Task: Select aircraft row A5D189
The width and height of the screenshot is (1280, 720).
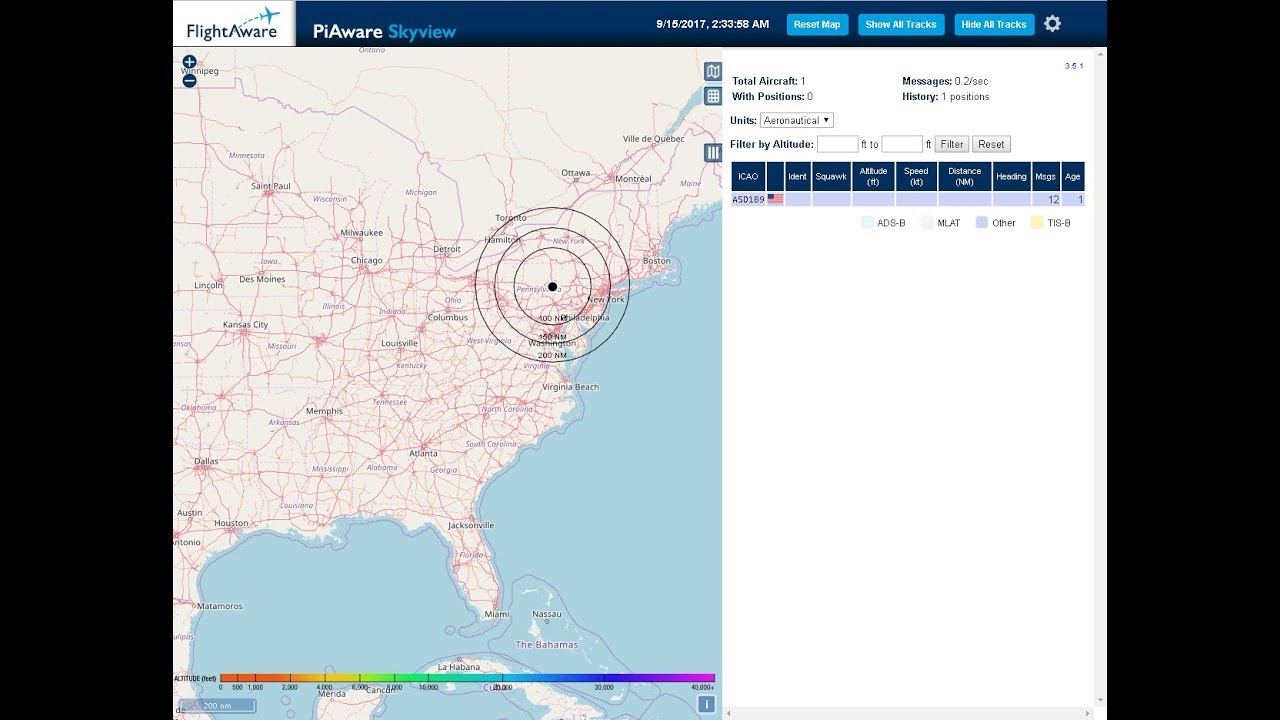Action: click(908, 200)
